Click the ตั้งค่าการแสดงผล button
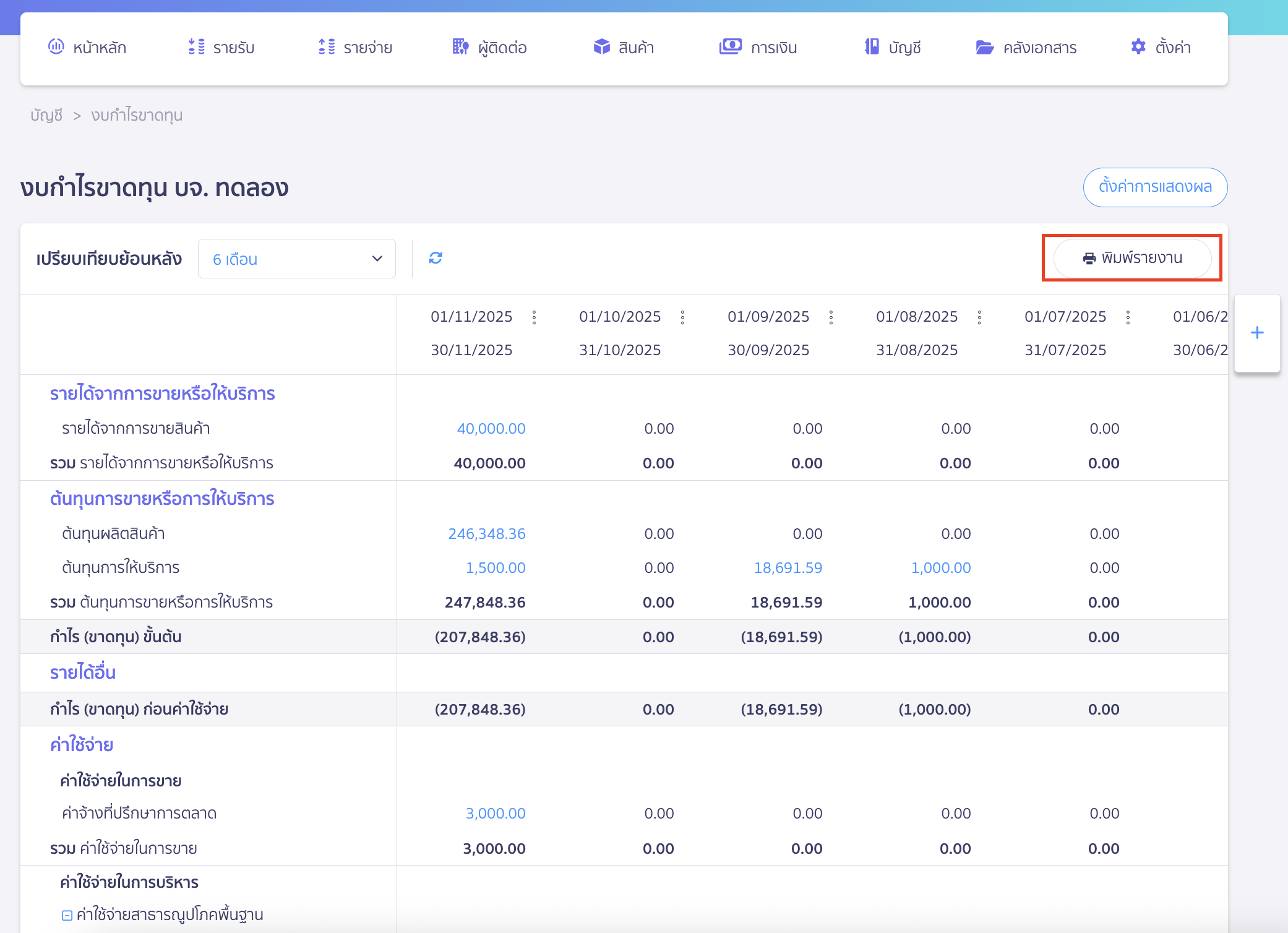The image size is (1288, 933). [1155, 187]
